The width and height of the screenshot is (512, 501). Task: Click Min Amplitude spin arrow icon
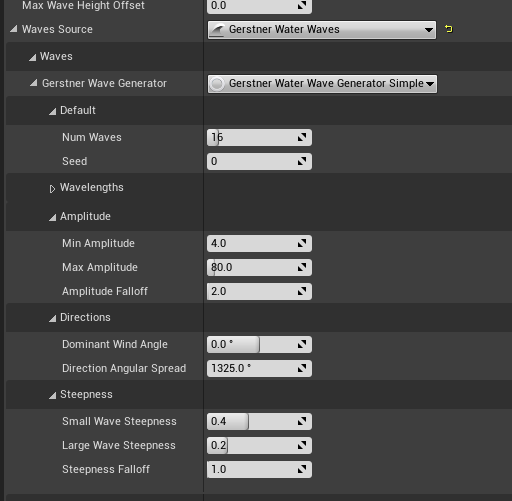(x=302, y=243)
